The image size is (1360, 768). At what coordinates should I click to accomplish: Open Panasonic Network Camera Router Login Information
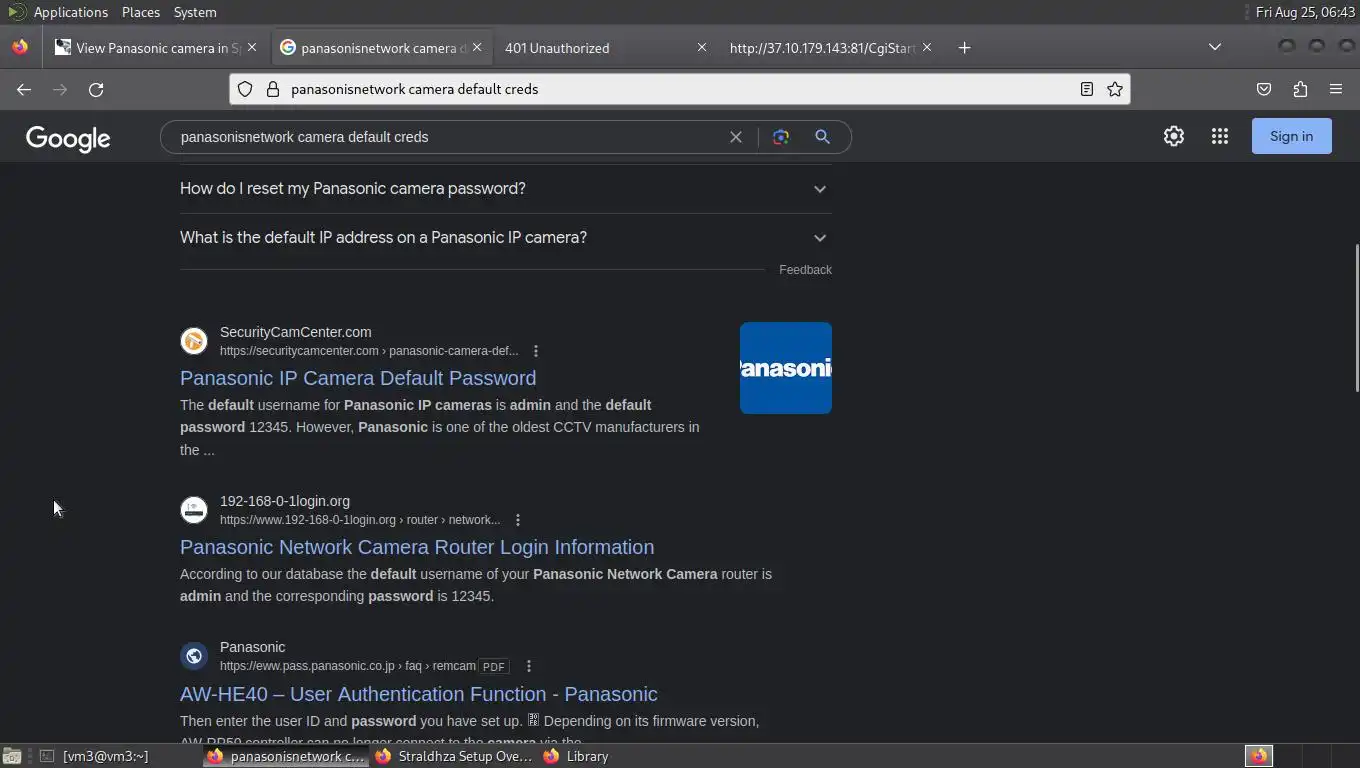417,547
